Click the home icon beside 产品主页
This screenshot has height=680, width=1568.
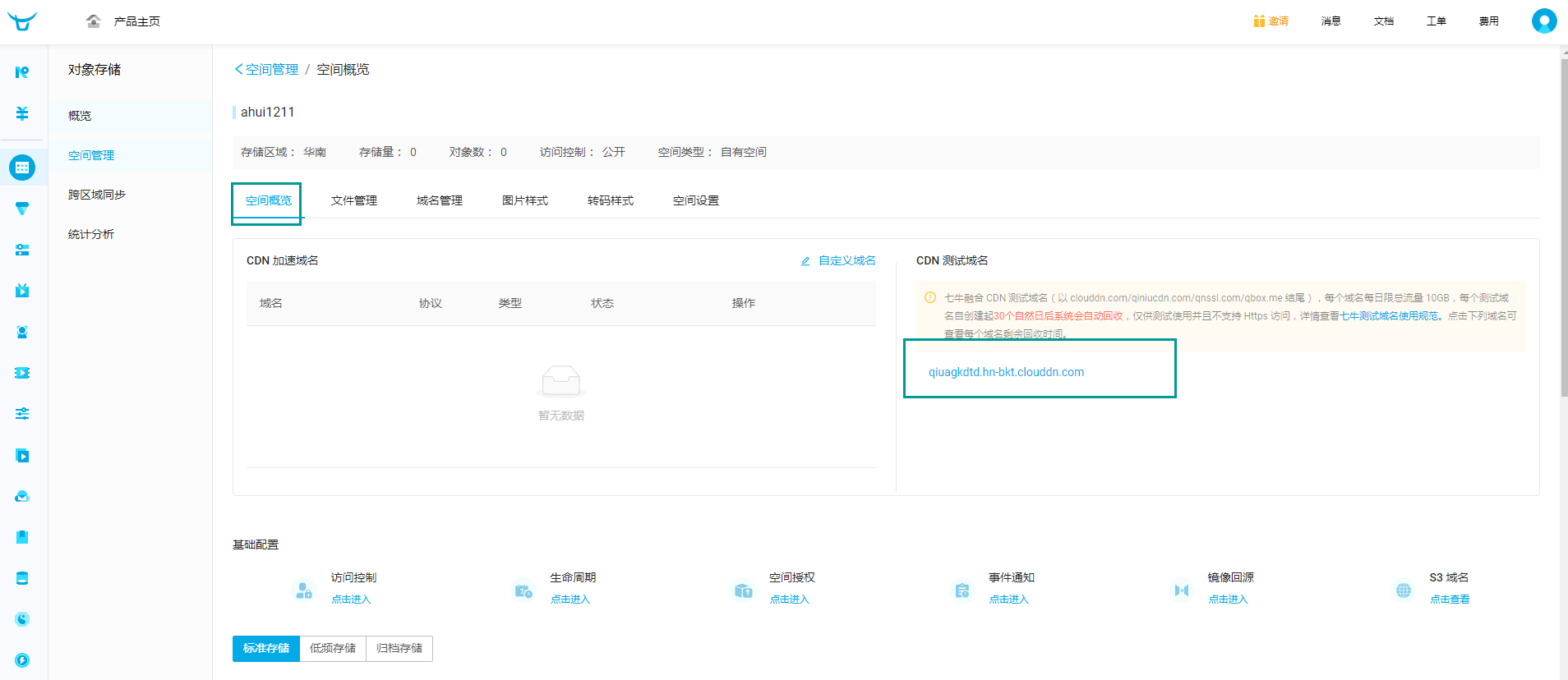[x=94, y=21]
